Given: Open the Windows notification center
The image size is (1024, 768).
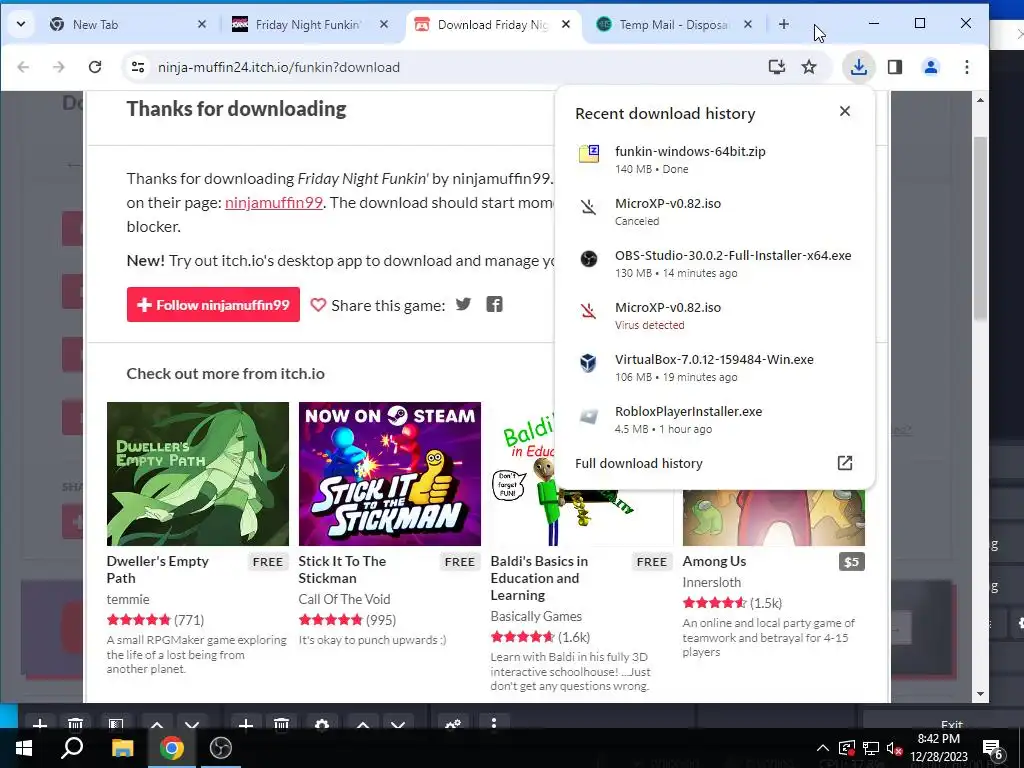Looking at the screenshot, I should pyautogui.click(x=992, y=748).
